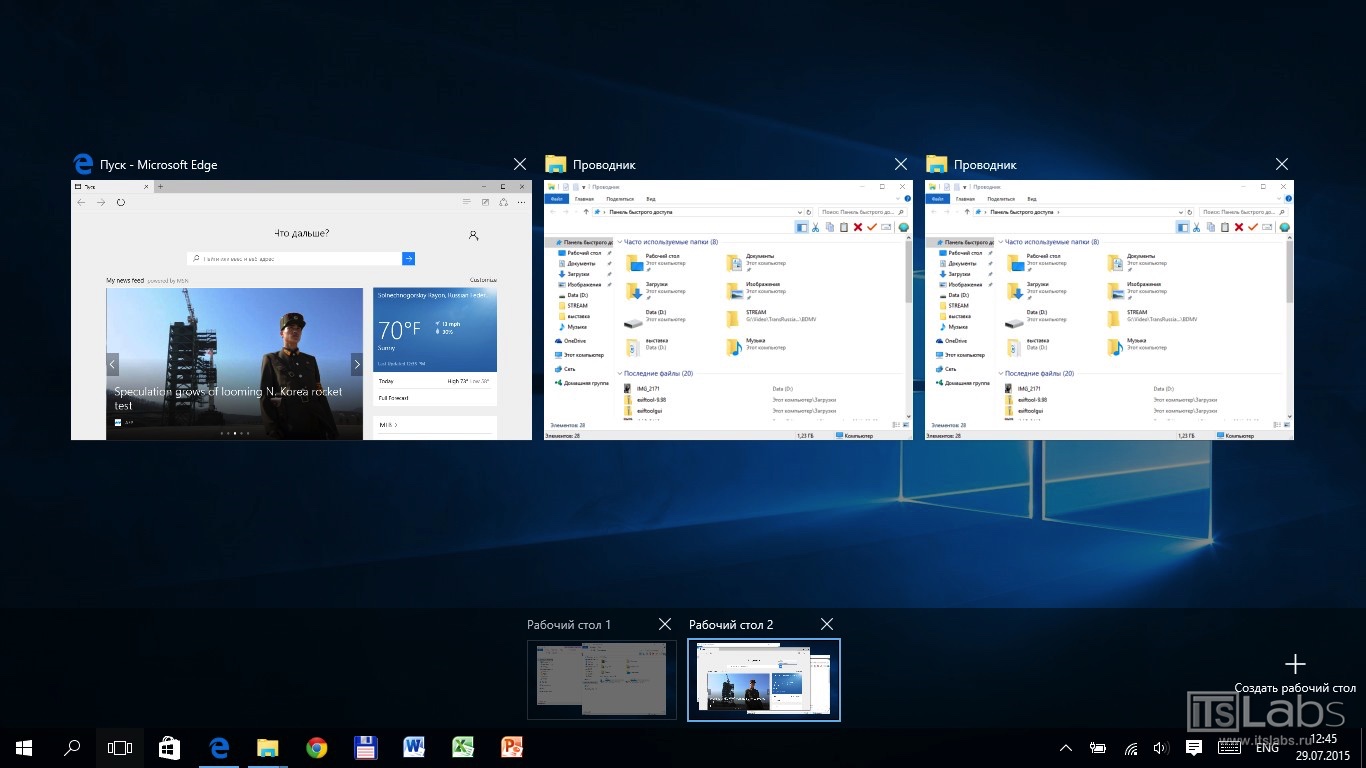This screenshot has height=768, width=1366.
Task: Select the Проводник thumbnail adjacent to the Edge preview
Action: pyautogui.click(x=728, y=310)
